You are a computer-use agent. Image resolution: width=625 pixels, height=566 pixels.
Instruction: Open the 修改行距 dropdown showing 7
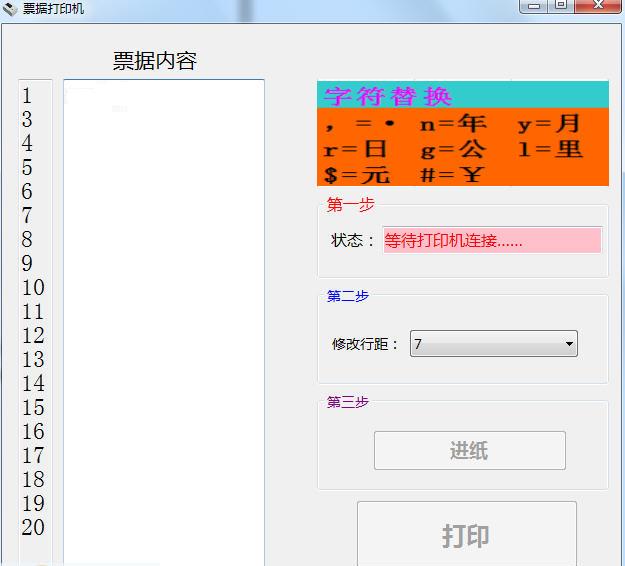pos(493,344)
